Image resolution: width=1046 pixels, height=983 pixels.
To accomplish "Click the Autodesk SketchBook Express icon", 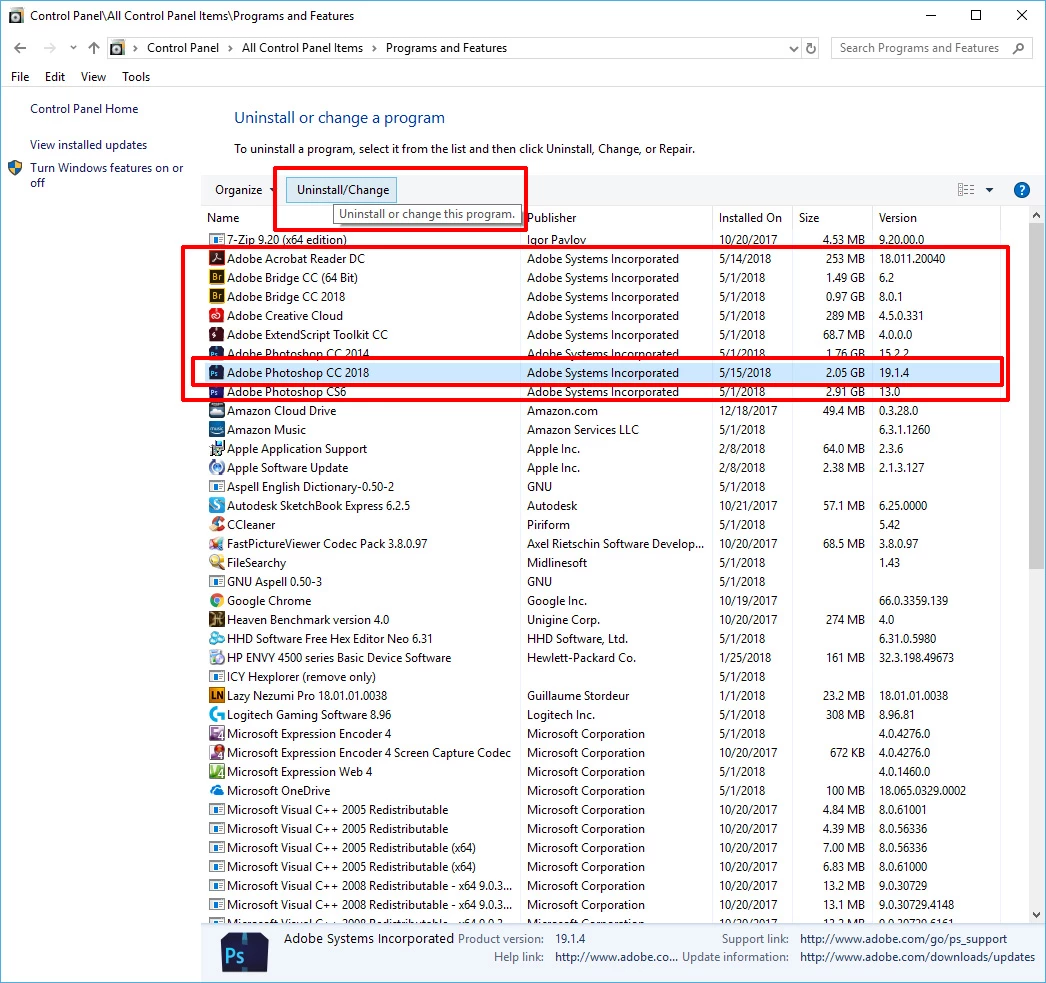I will pyautogui.click(x=216, y=506).
